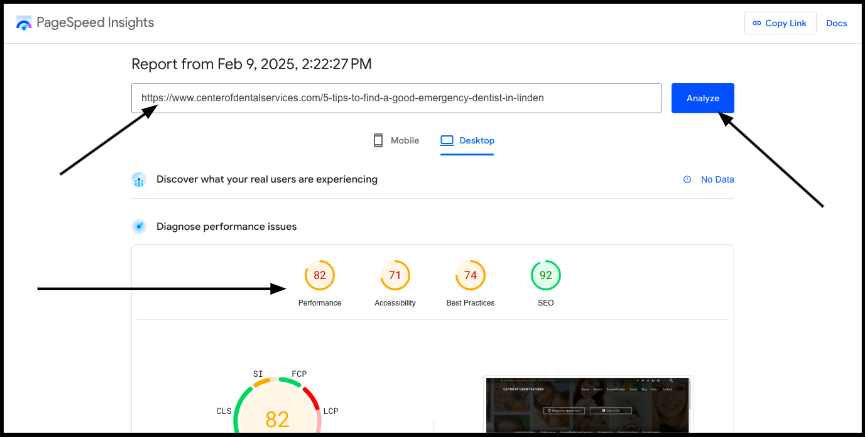Click the PageSpeed Insights title text
The height and width of the screenshot is (437, 865).
95,23
